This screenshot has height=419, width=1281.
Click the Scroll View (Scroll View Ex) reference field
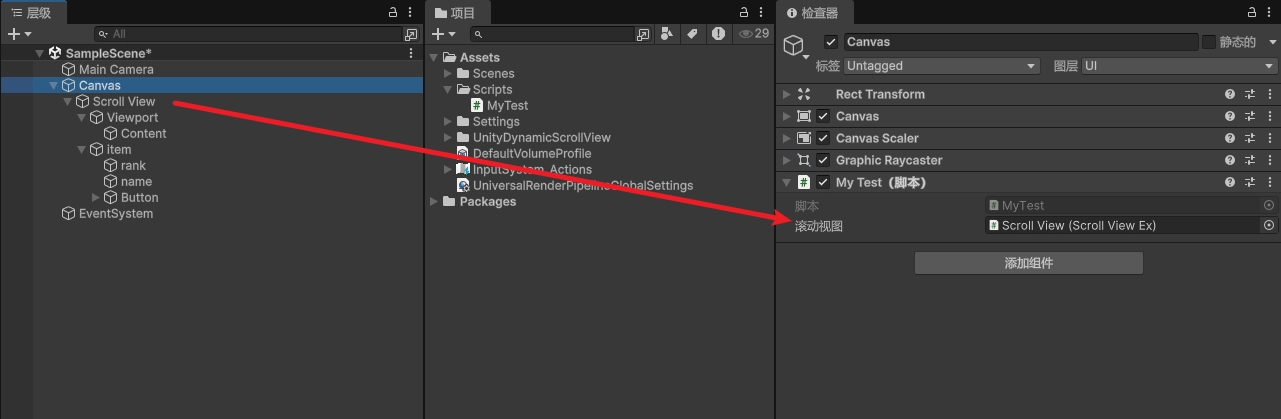[x=1122, y=226]
